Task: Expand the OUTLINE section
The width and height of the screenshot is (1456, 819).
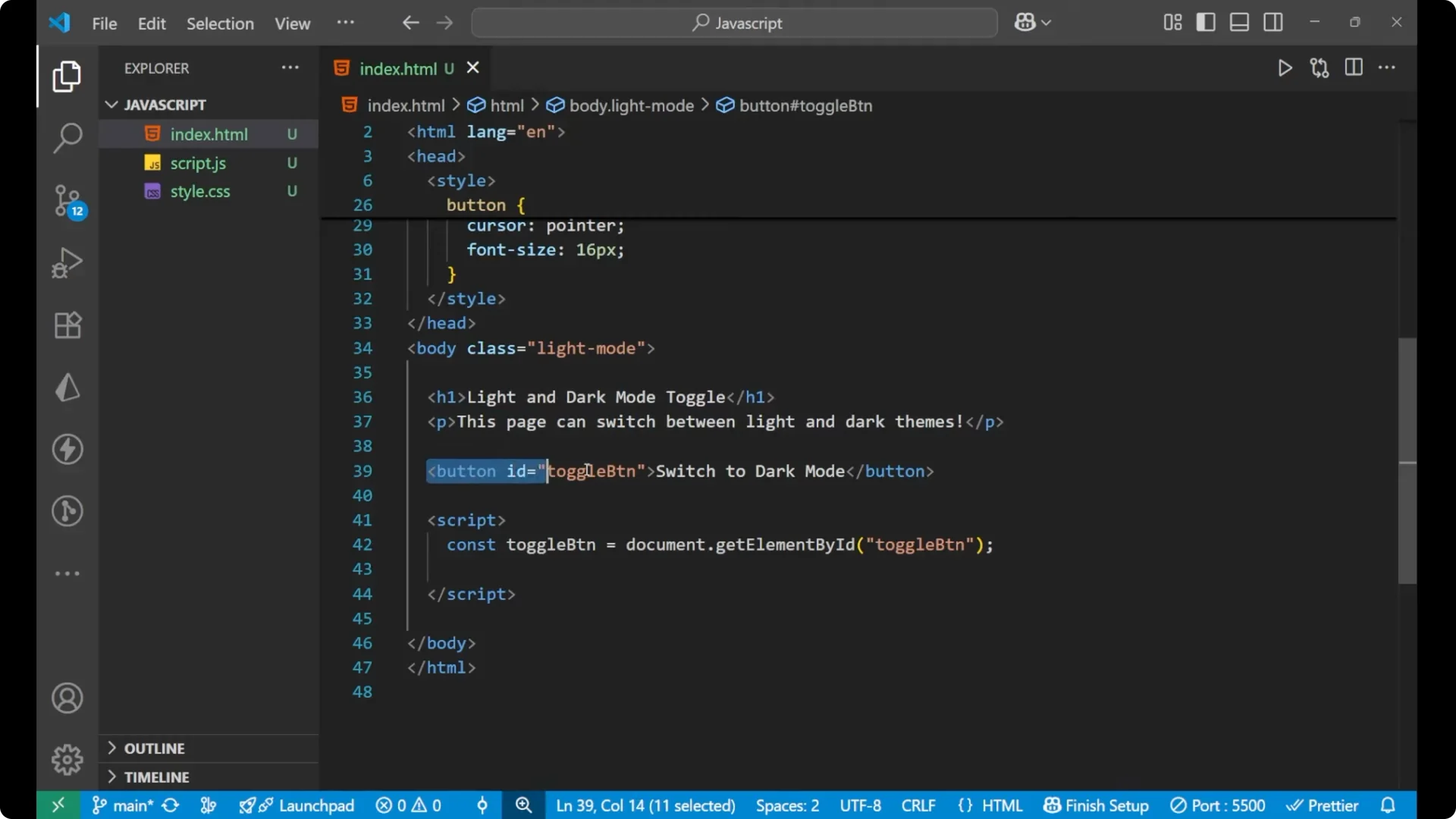Action: (155, 748)
